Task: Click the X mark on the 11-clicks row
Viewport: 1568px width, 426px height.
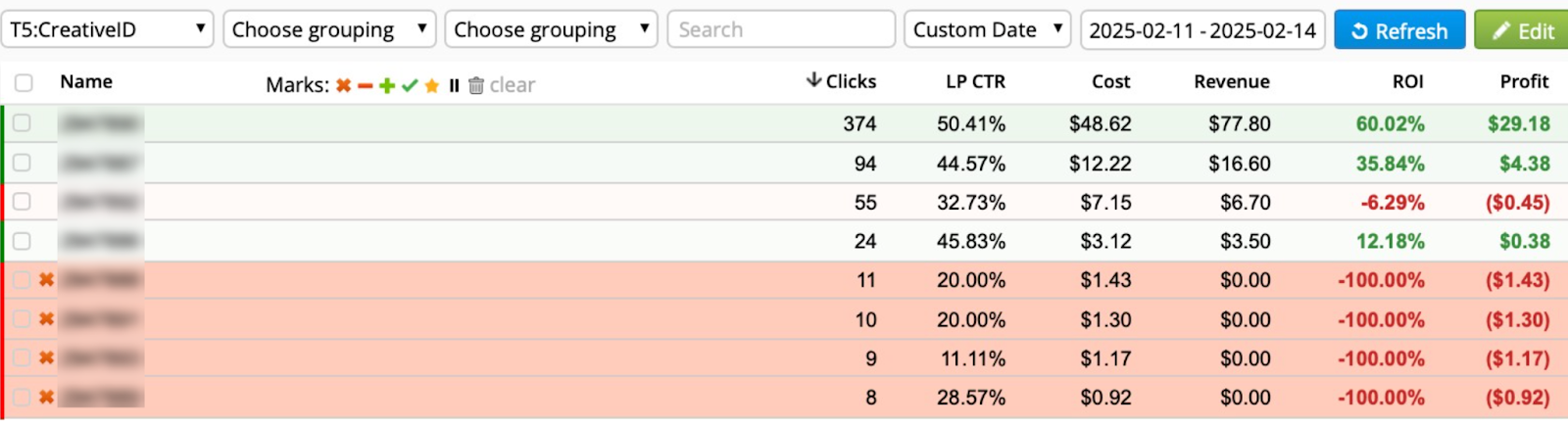Action: [46, 280]
